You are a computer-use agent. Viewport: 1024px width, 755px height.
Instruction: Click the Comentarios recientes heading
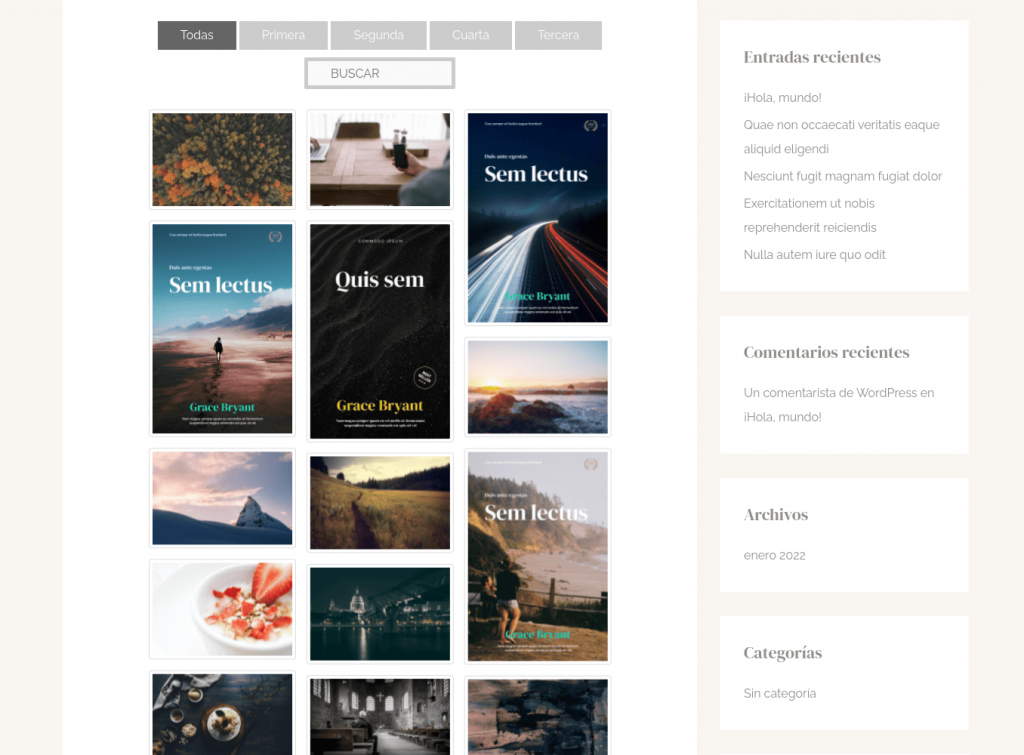tap(826, 353)
